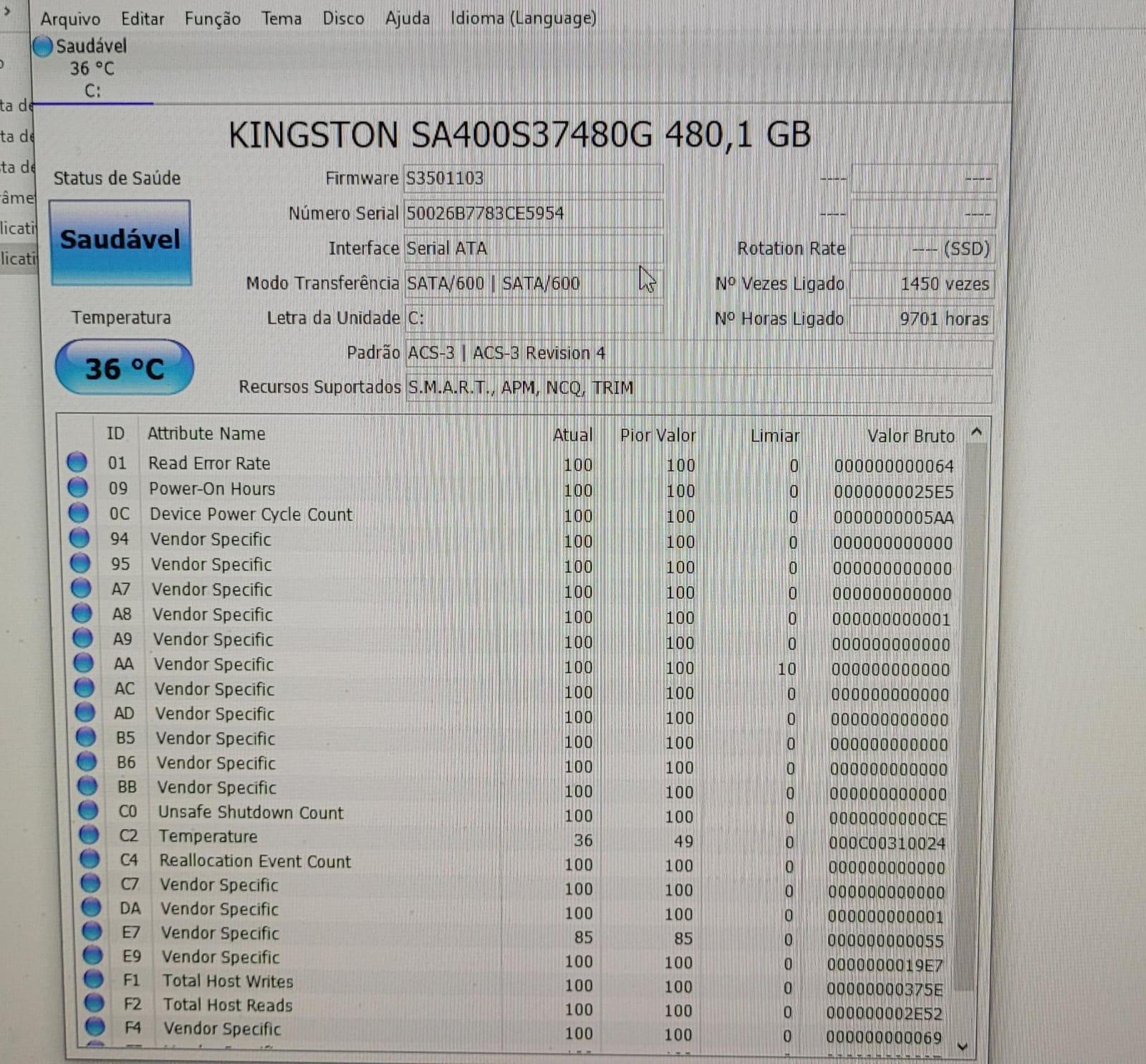This screenshot has height=1064, width=1146.
Task: Click status icon of Total Host Writes row
Action: pyautogui.click(x=93, y=978)
